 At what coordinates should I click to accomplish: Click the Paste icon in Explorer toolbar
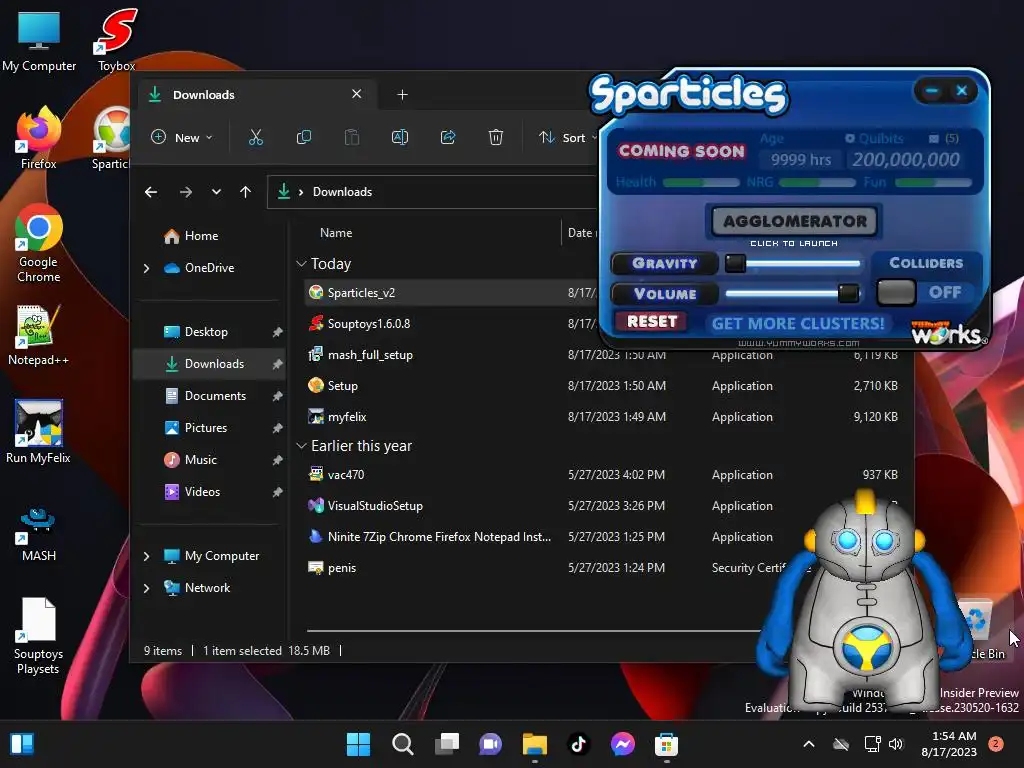[351, 137]
